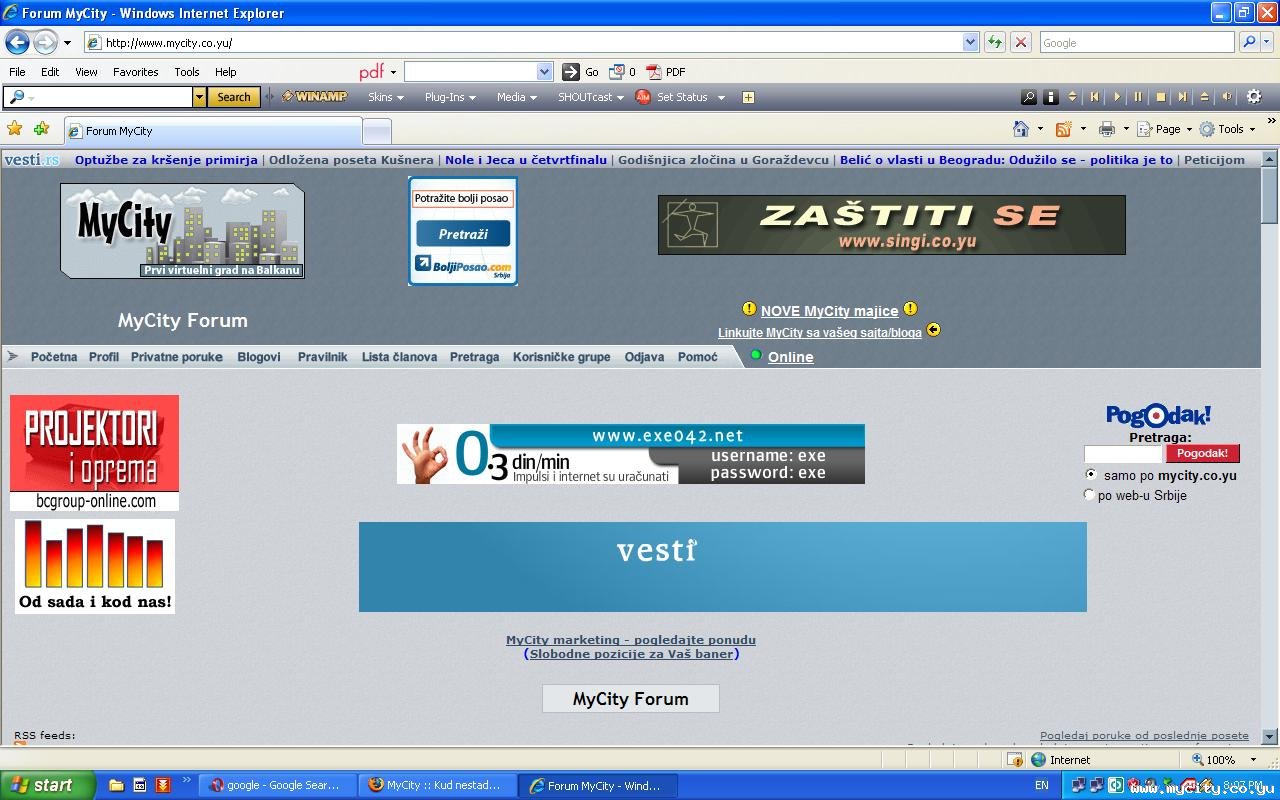Click the Home icon in the command bar
1280x800 pixels.
pos(1021,129)
